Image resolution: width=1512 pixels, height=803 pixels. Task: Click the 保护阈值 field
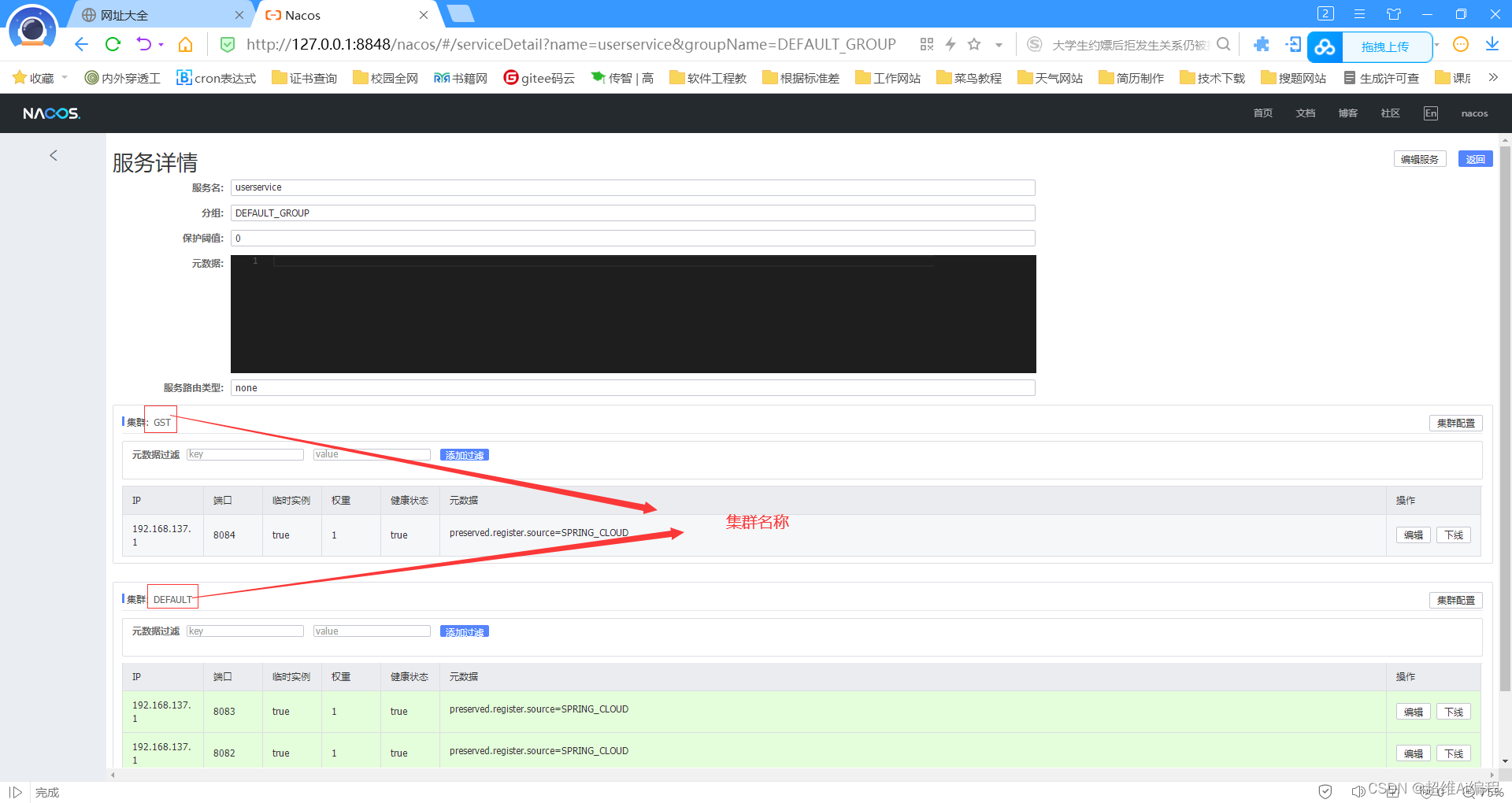coord(633,238)
